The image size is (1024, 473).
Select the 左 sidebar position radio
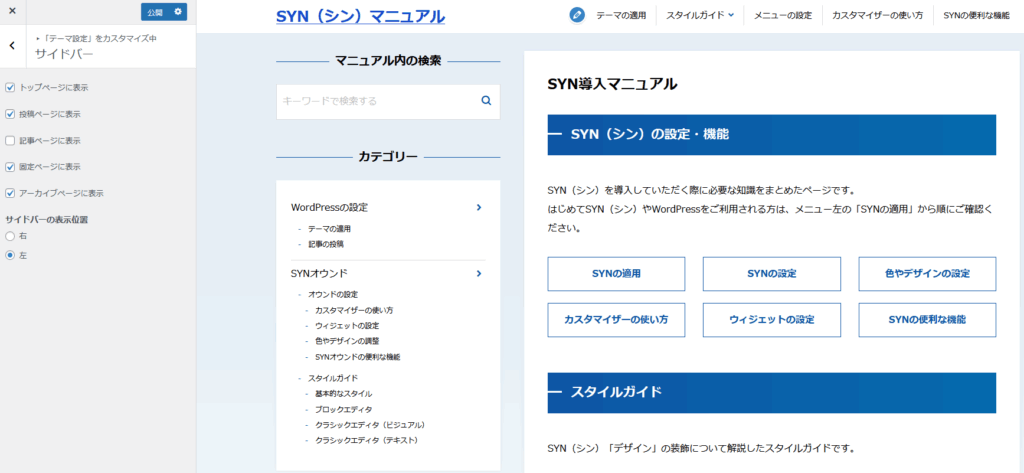coord(10,255)
